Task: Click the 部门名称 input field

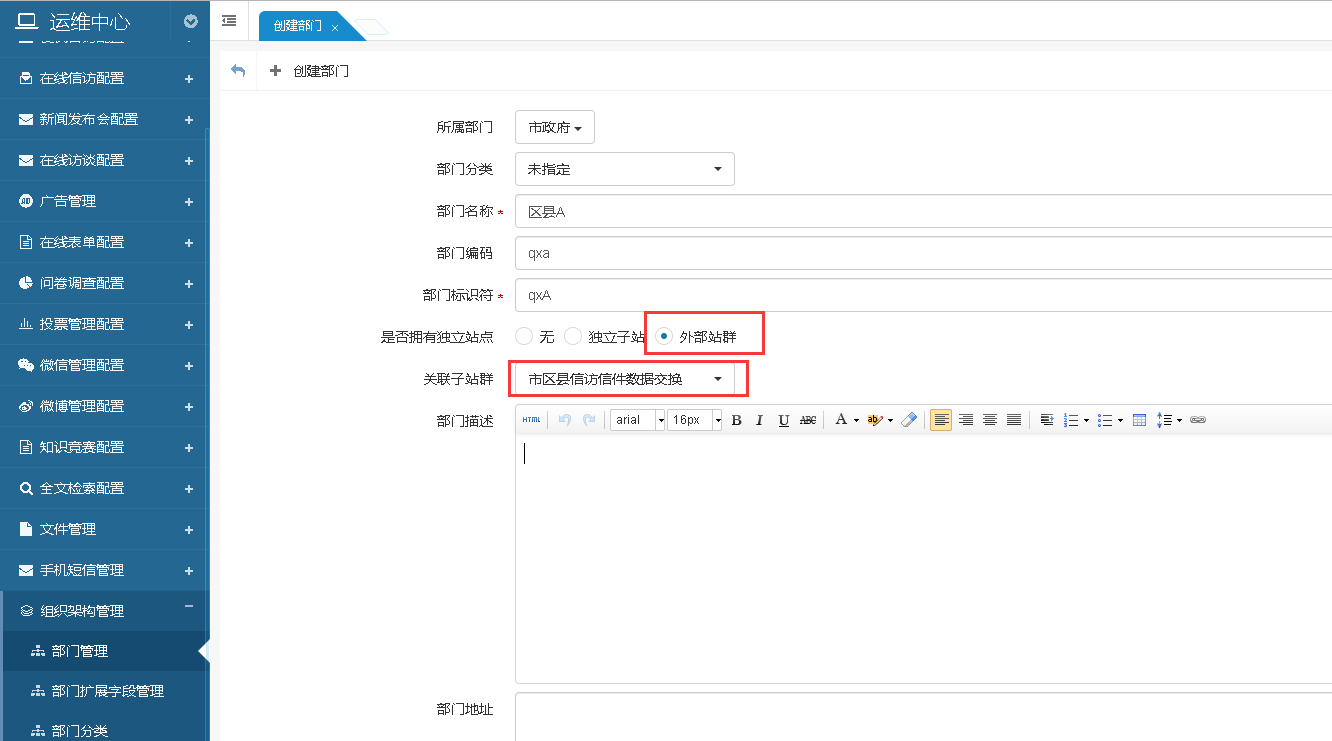Action: tap(920, 211)
